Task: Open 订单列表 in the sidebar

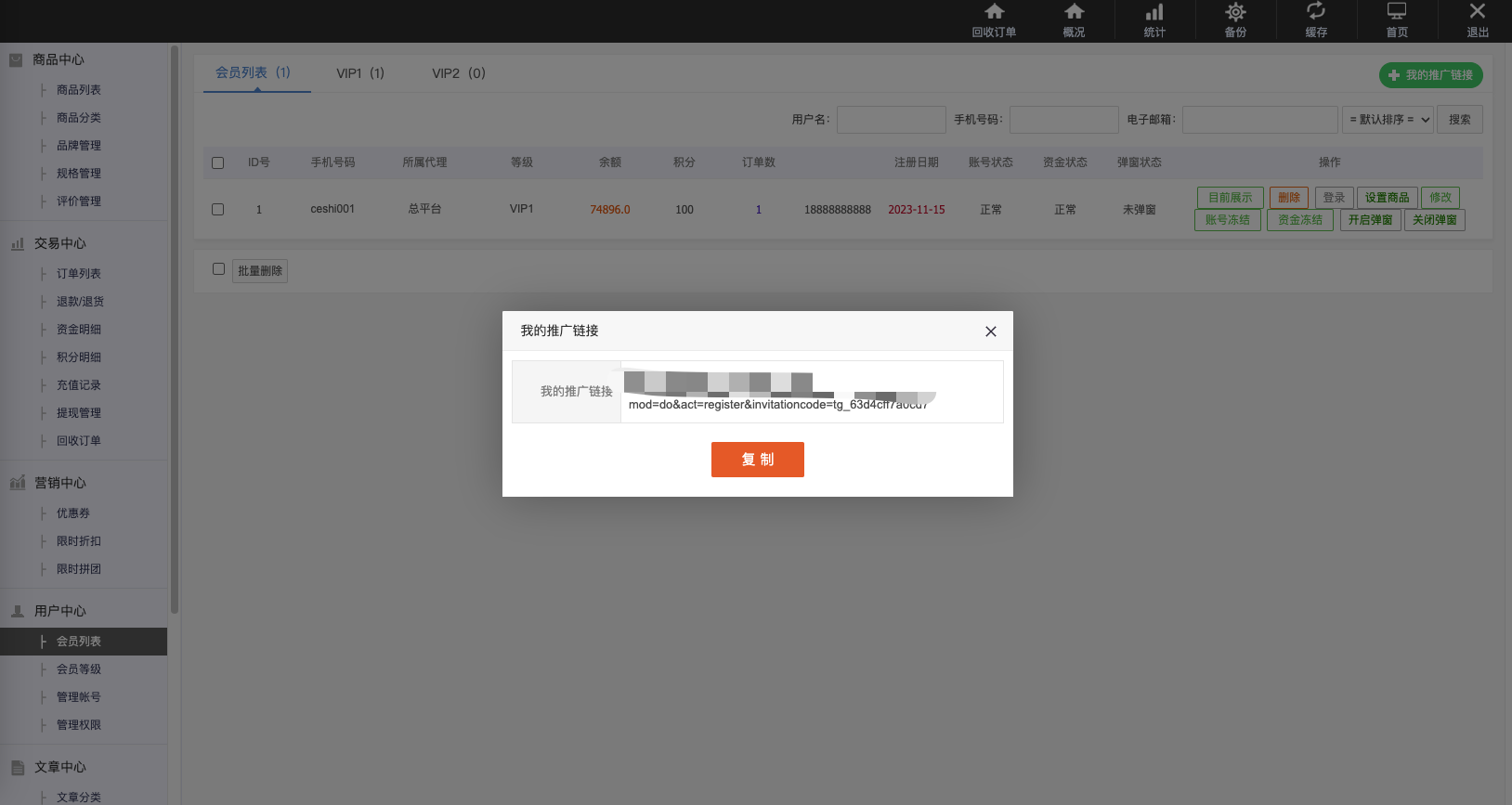Action: [79, 274]
